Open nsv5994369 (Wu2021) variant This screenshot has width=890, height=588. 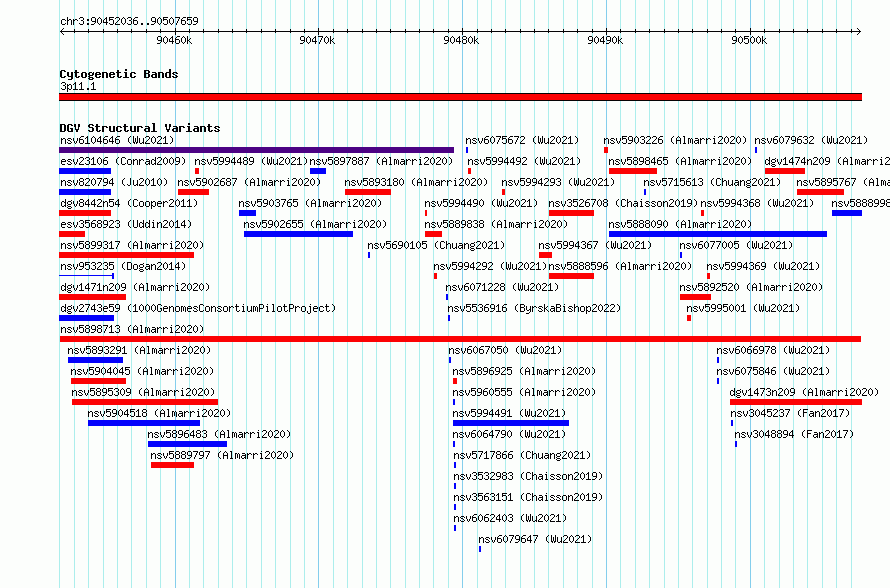(x=763, y=266)
